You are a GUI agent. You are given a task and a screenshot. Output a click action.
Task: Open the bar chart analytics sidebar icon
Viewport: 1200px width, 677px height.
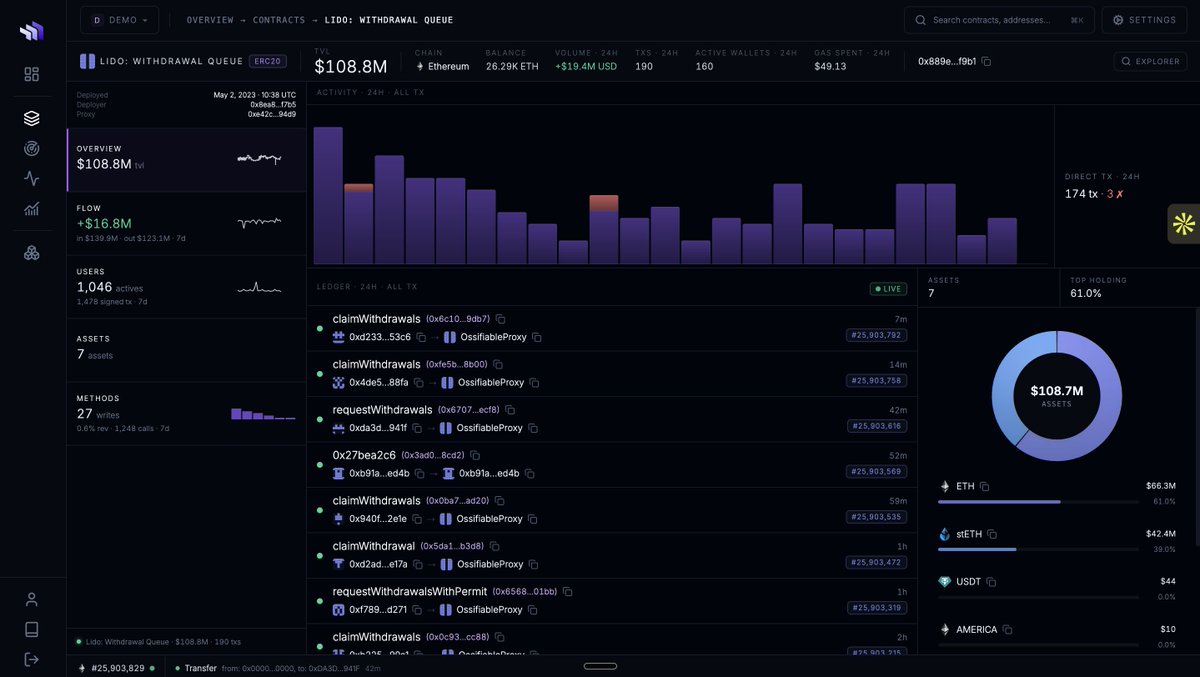click(x=32, y=209)
